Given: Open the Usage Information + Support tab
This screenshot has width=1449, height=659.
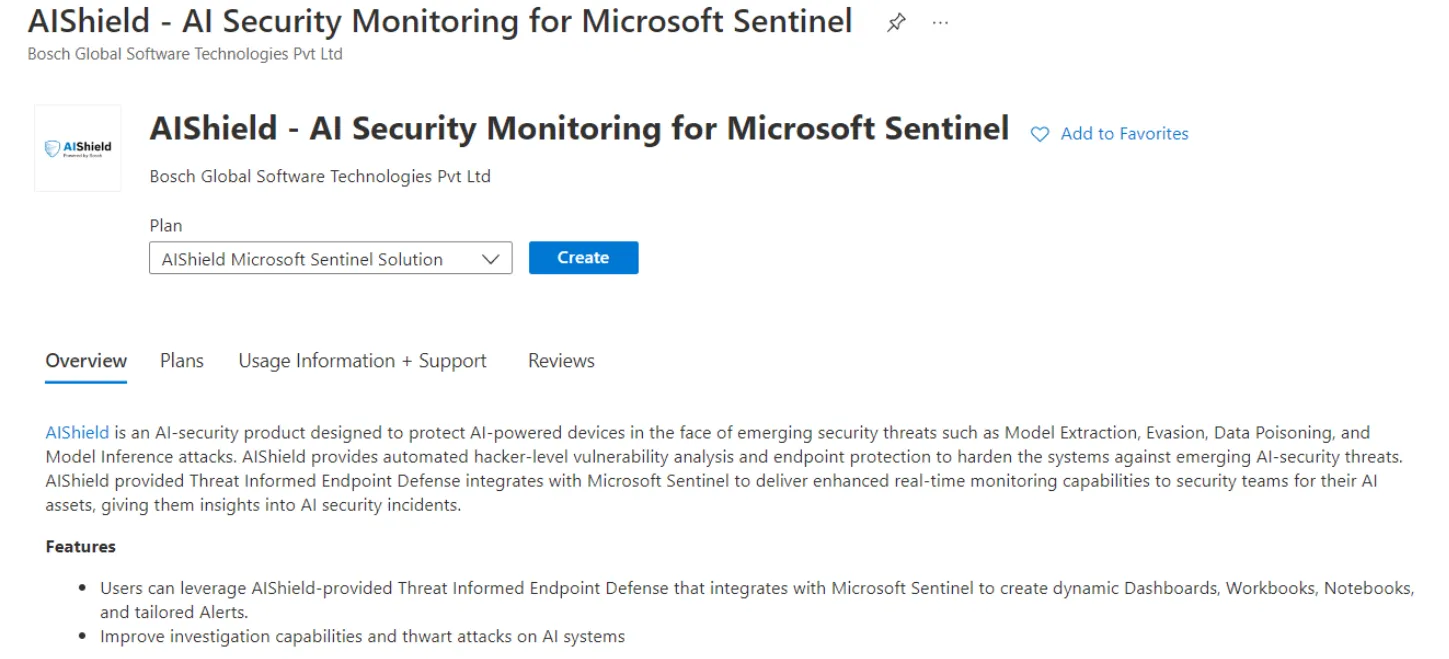Looking at the screenshot, I should tap(363, 361).
